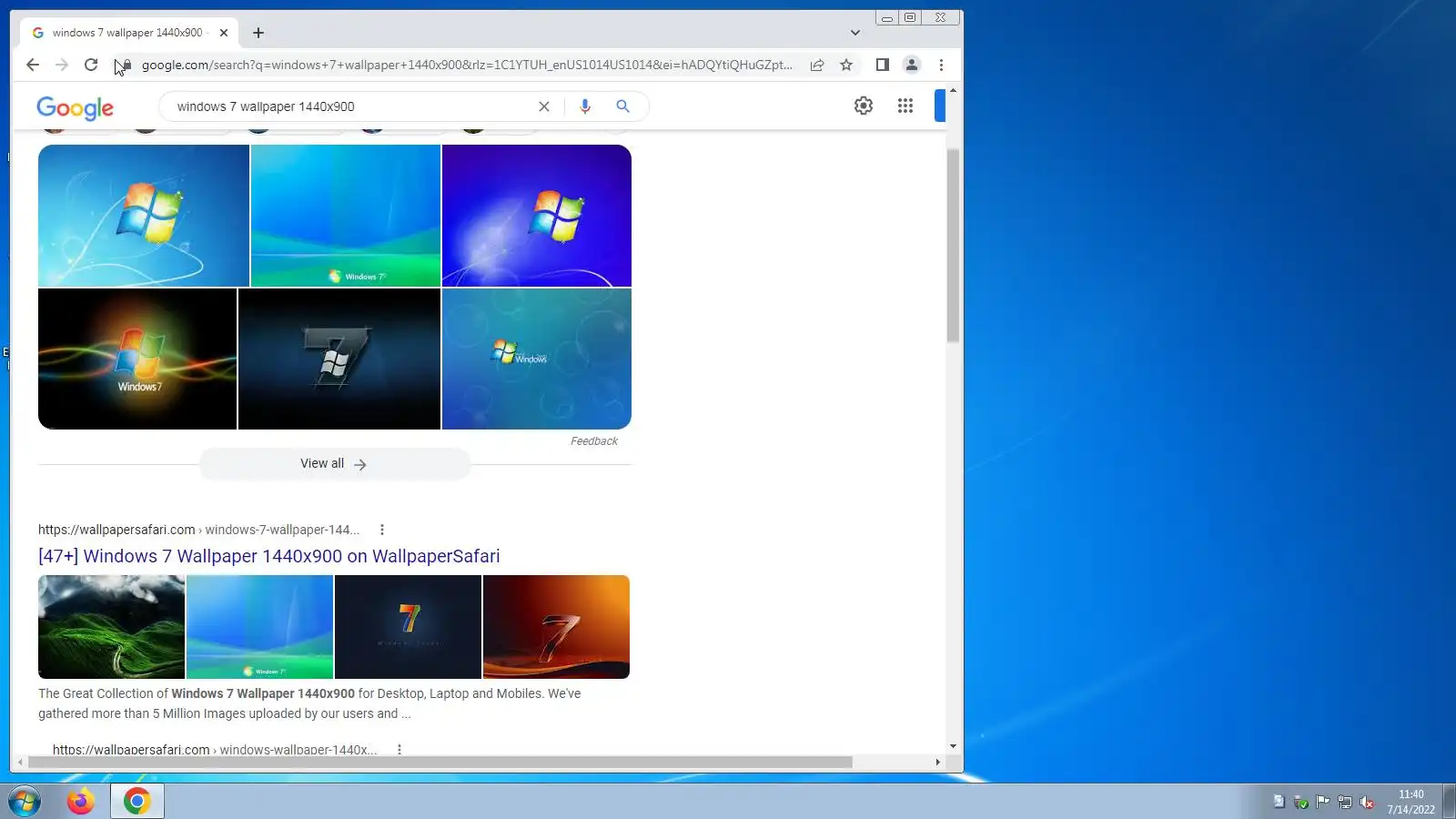Click the Chrome taskbar button
The height and width of the screenshot is (819, 1456).
(137, 802)
